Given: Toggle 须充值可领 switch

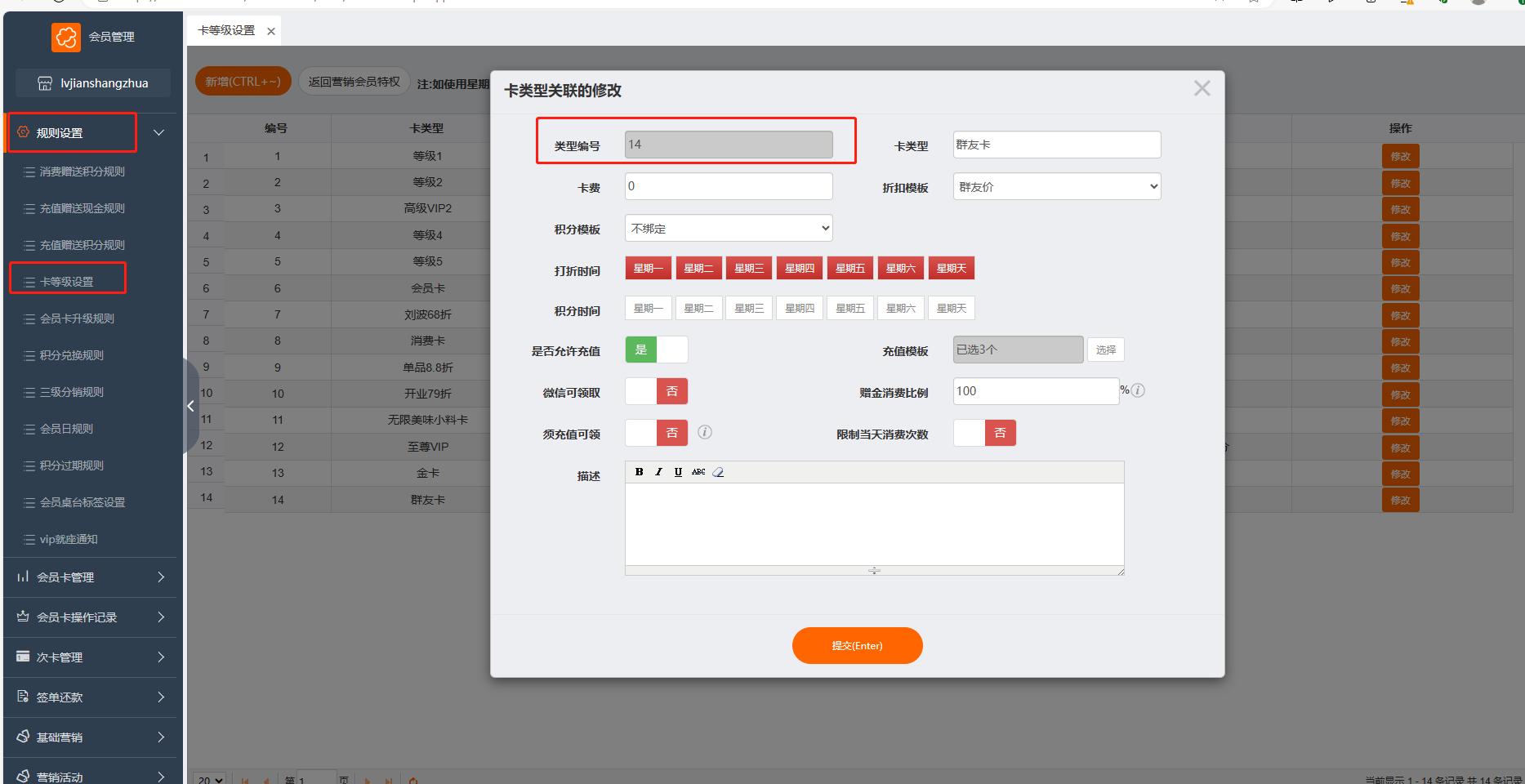Looking at the screenshot, I should (657, 433).
